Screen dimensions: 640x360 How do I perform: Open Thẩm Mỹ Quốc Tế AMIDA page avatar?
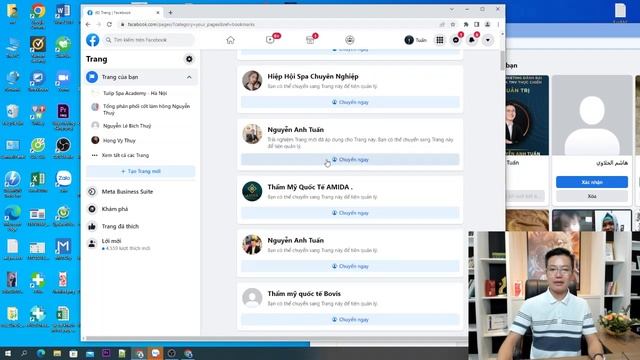pyautogui.click(x=252, y=191)
